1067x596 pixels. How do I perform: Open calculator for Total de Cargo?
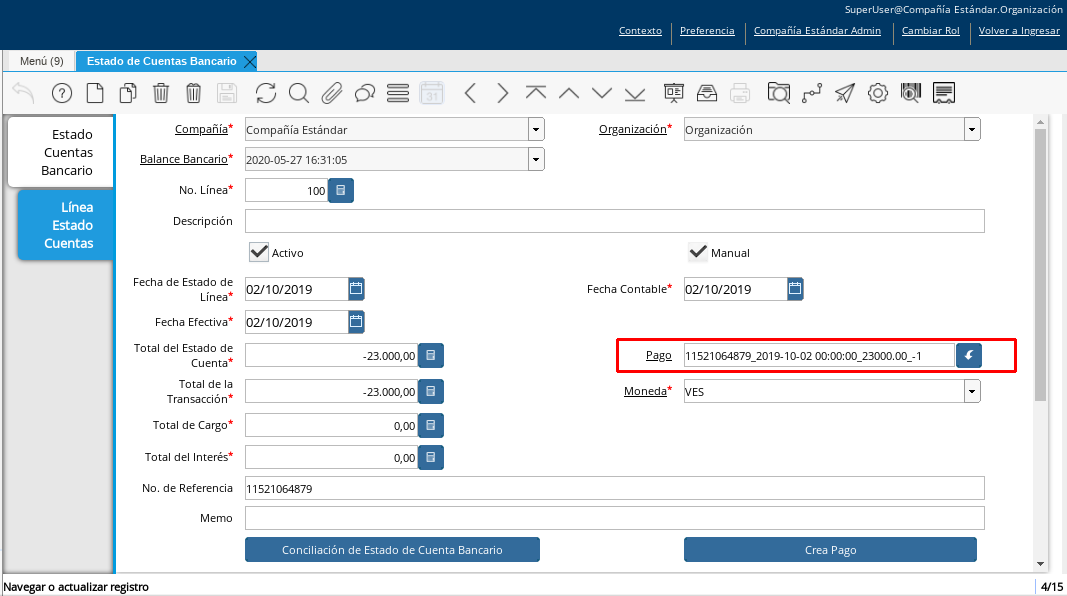click(431, 425)
